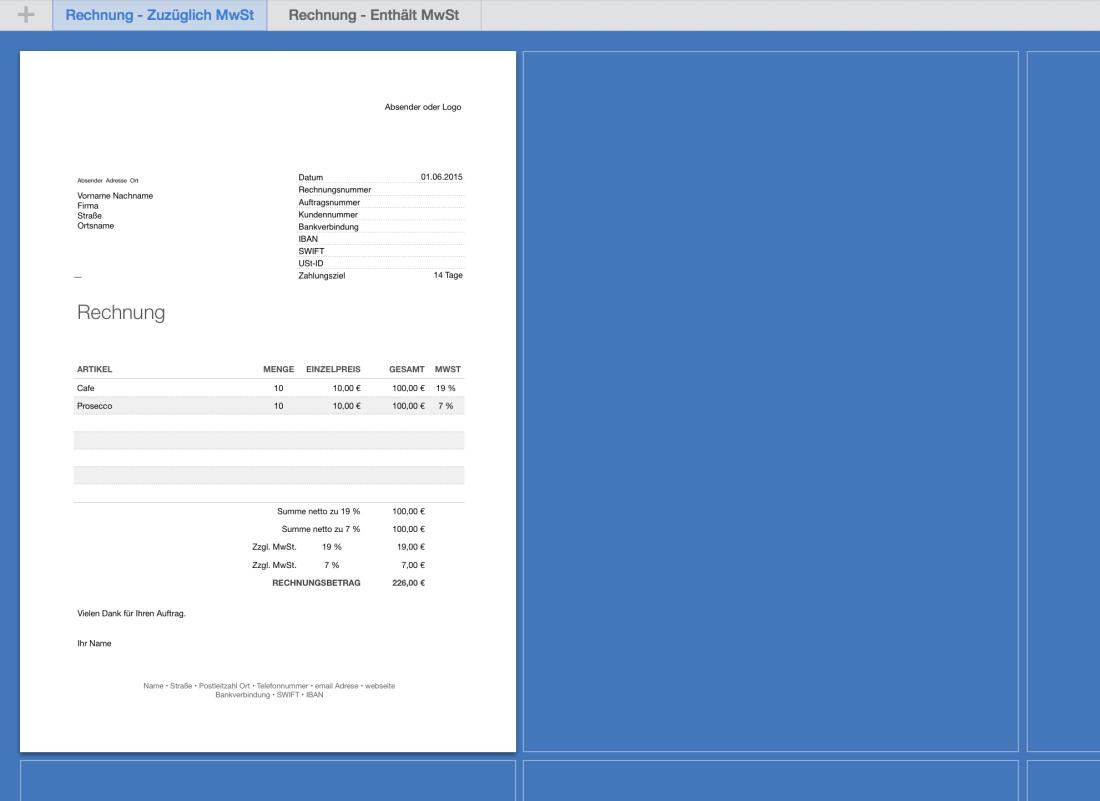Select the Rechnung - Zuzüglich MwSt tab
This screenshot has height=801, width=1100.
click(x=160, y=15)
